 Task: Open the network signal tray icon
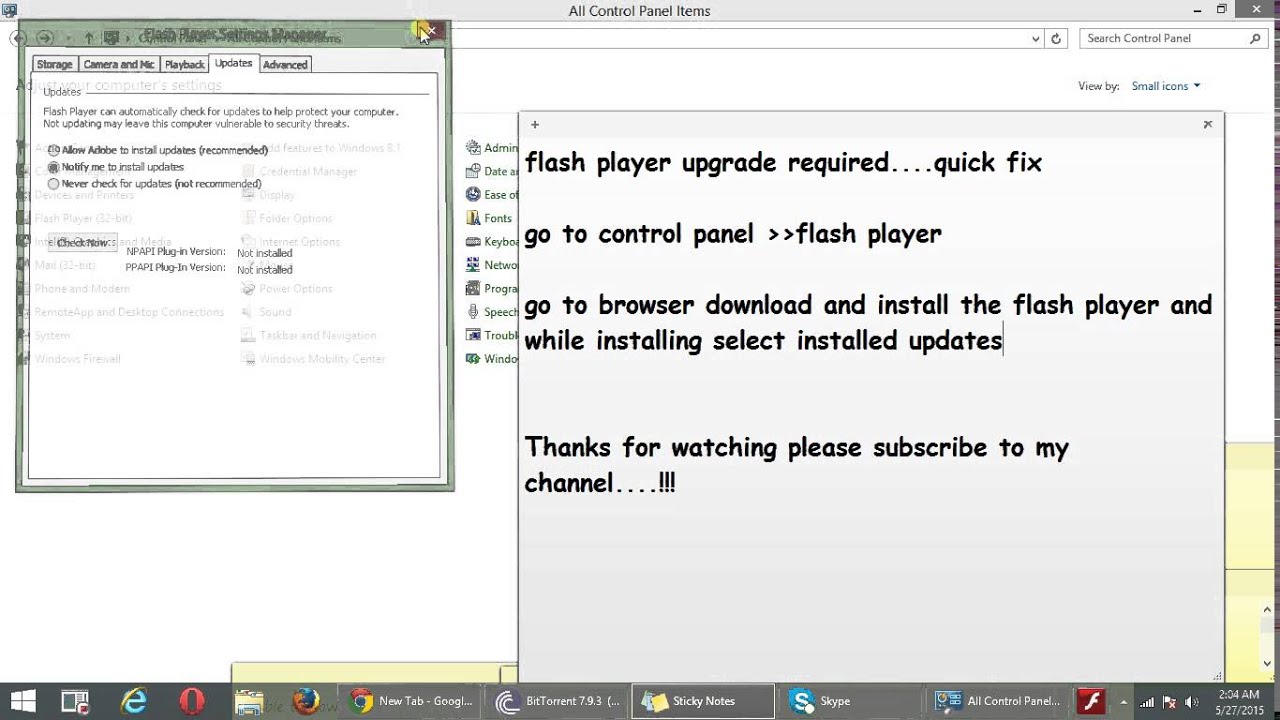pyautogui.click(x=1147, y=702)
